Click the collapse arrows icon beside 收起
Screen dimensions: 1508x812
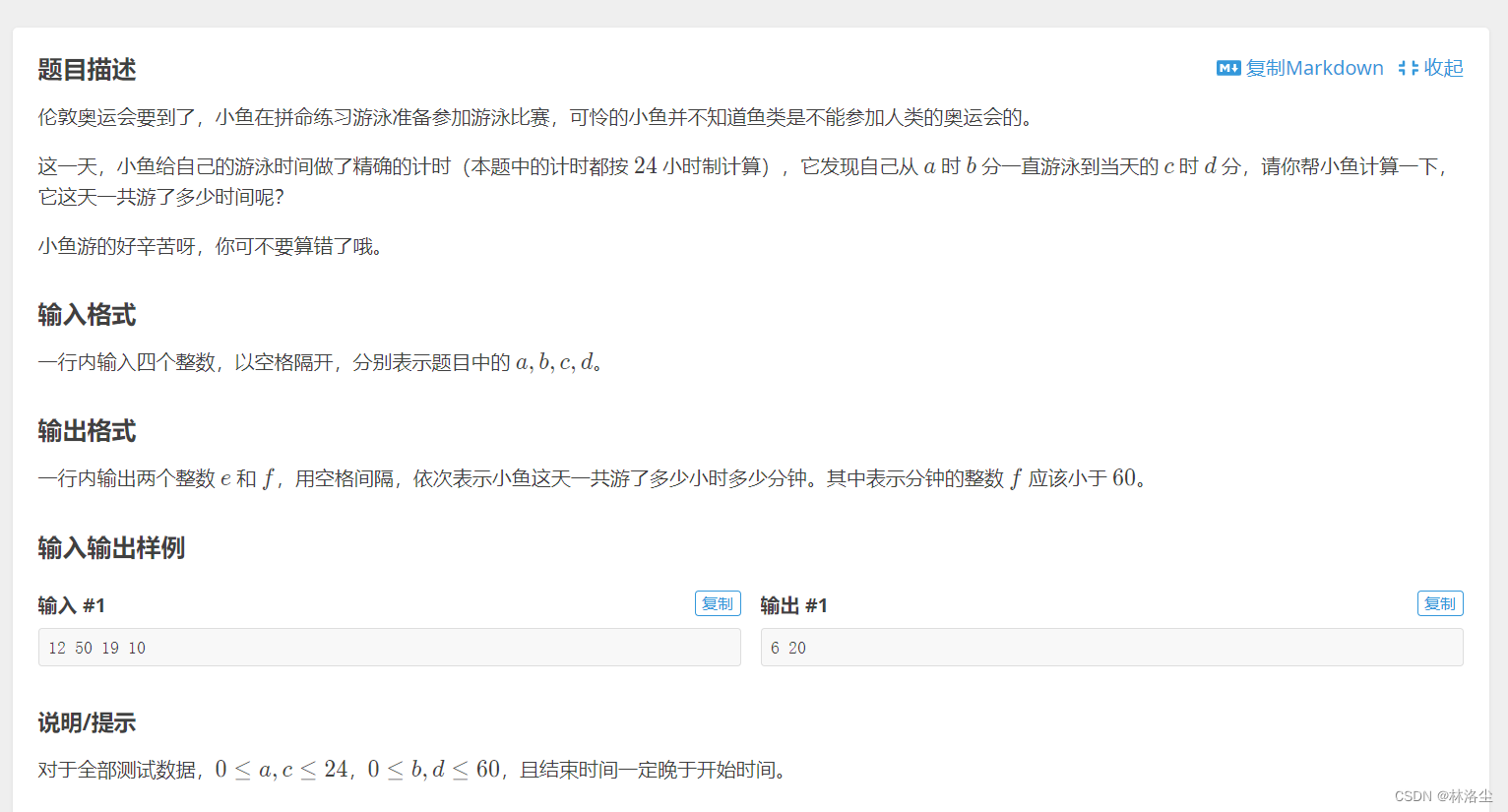(x=1407, y=68)
